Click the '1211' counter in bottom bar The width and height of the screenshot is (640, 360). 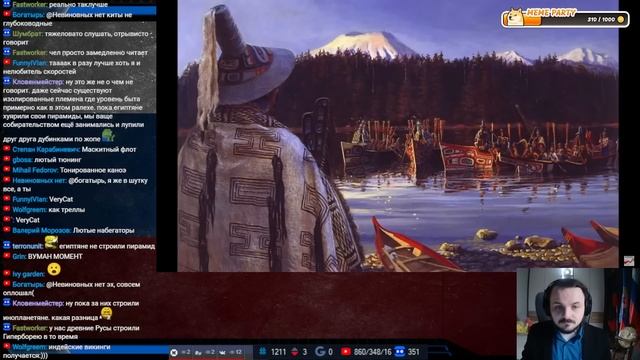pos(278,352)
